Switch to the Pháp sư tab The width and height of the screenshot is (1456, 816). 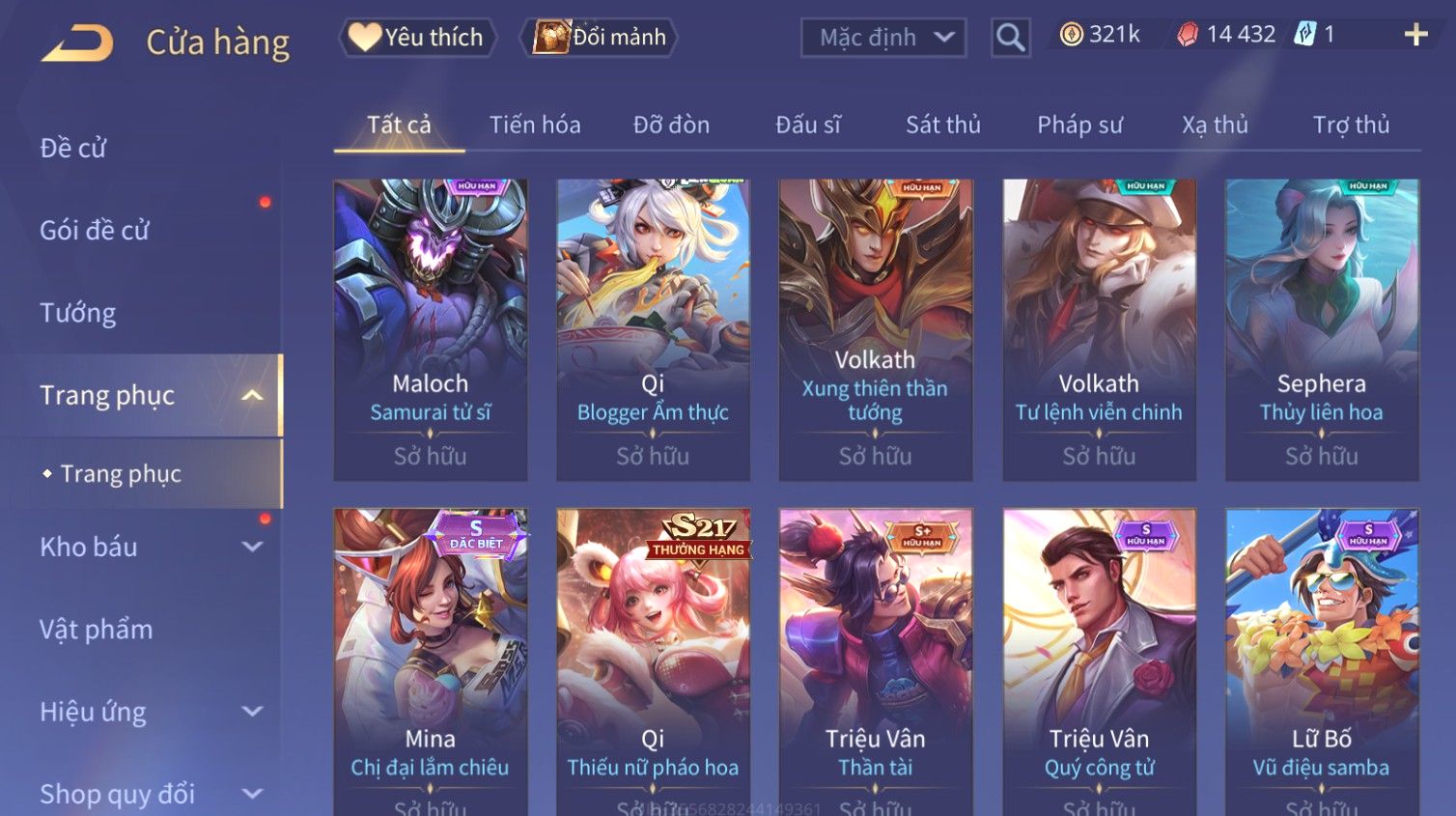(x=1079, y=125)
